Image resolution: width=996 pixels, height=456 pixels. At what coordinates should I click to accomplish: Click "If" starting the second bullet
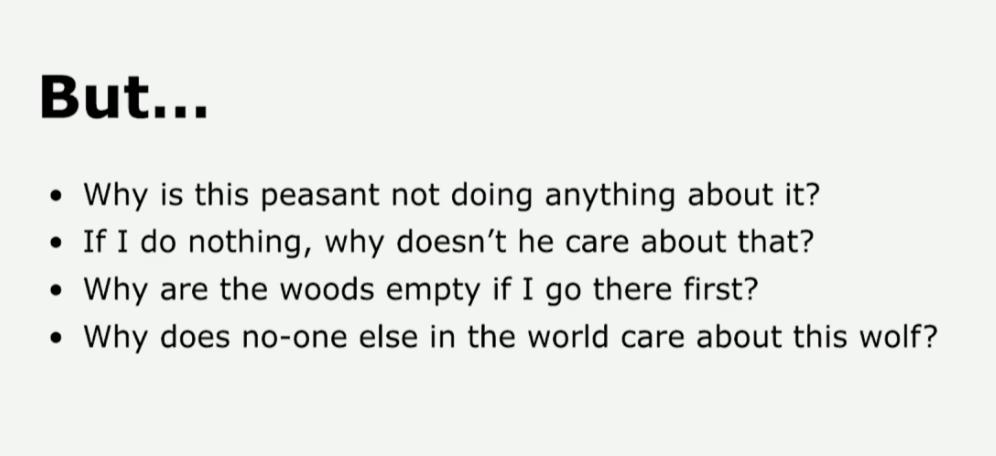coord(93,241)
